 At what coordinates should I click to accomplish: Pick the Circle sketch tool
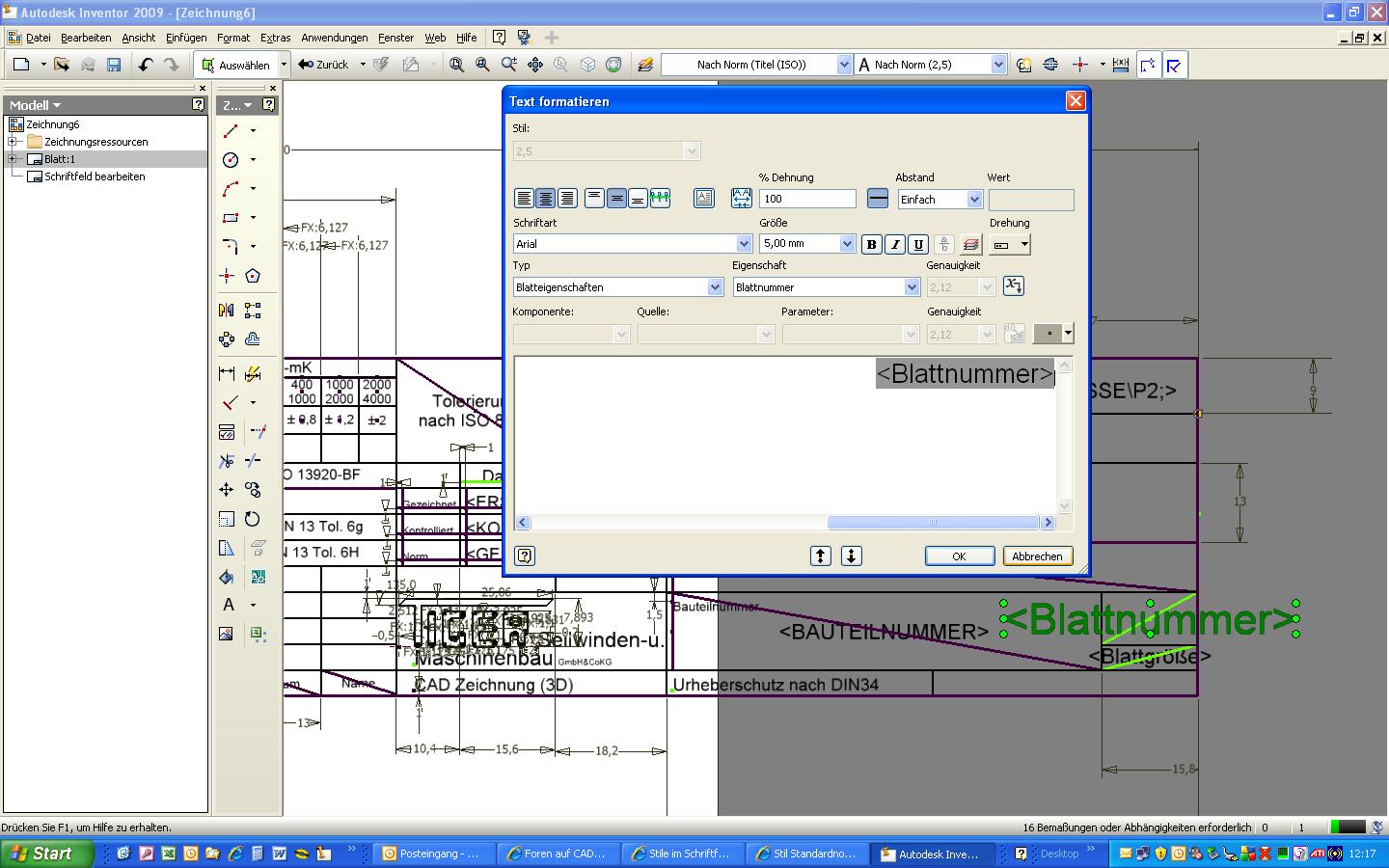pos(231,160)
